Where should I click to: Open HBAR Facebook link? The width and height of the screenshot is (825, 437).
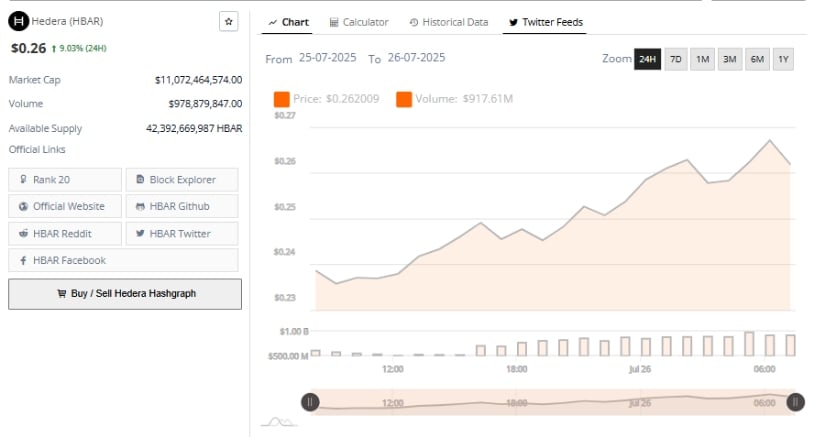123,260
